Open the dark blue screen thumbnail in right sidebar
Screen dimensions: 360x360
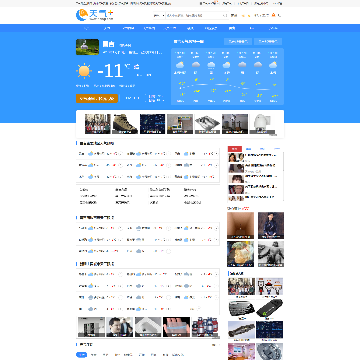269,331
